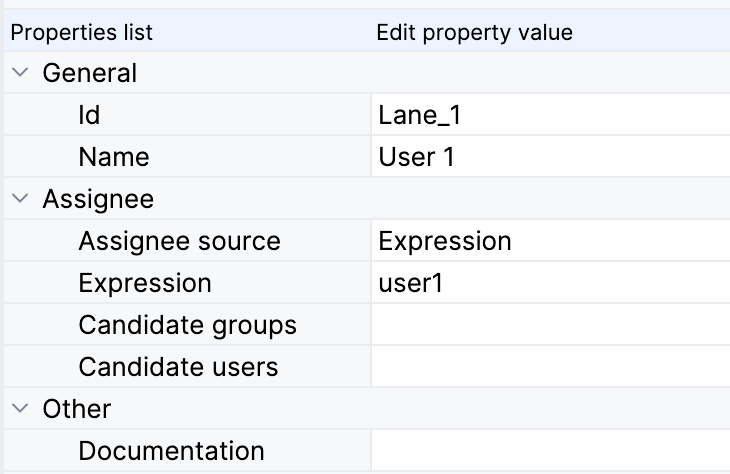Click the empty Candidate groups value field

[x=548, y=325]
